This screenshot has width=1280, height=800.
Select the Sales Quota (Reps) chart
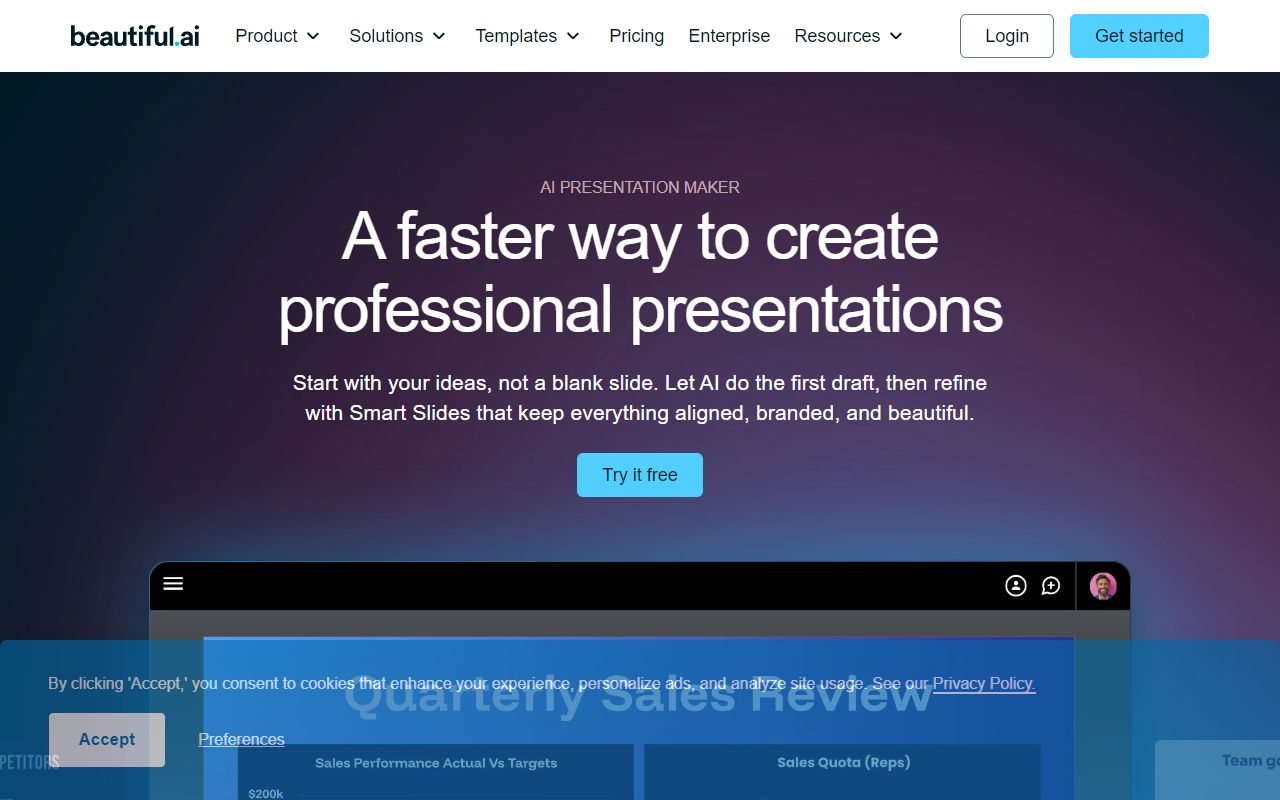[843, 770]
